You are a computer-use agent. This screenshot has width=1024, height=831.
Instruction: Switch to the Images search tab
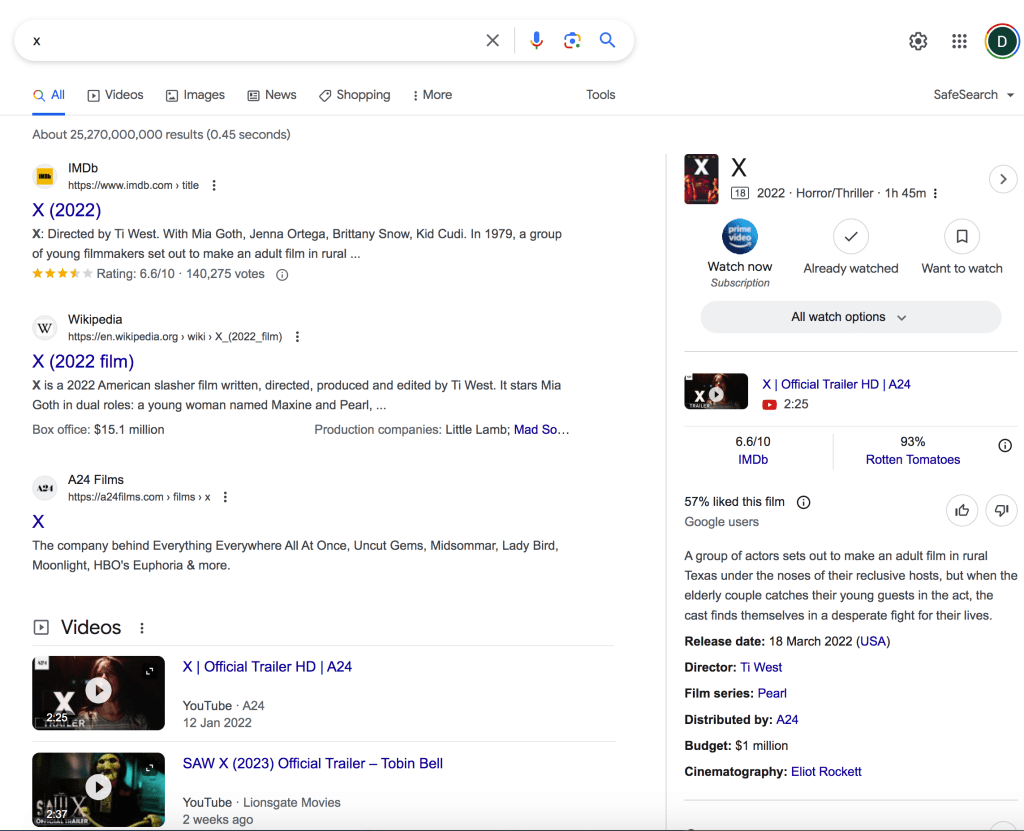(195, 94)
